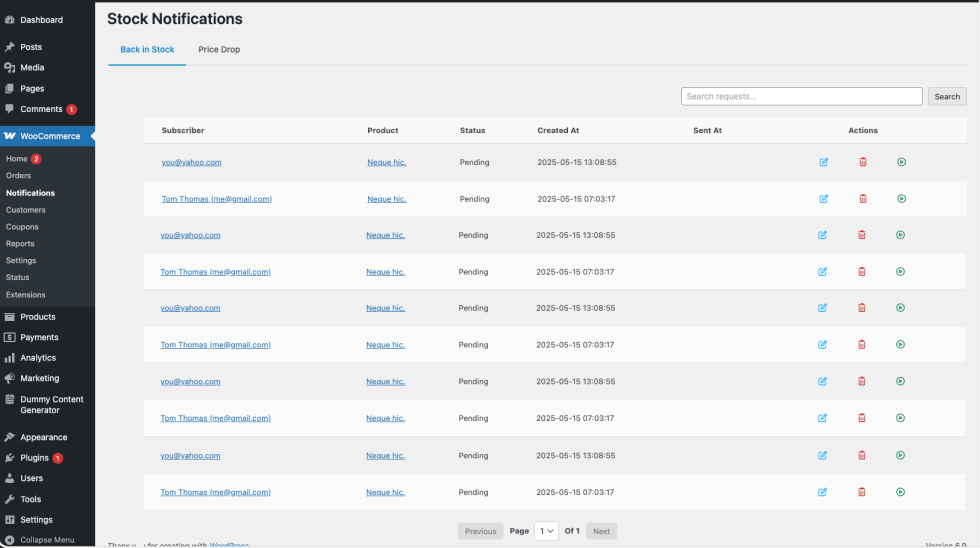
Task: Go to Next page button
Action: (x=601, y=531)
